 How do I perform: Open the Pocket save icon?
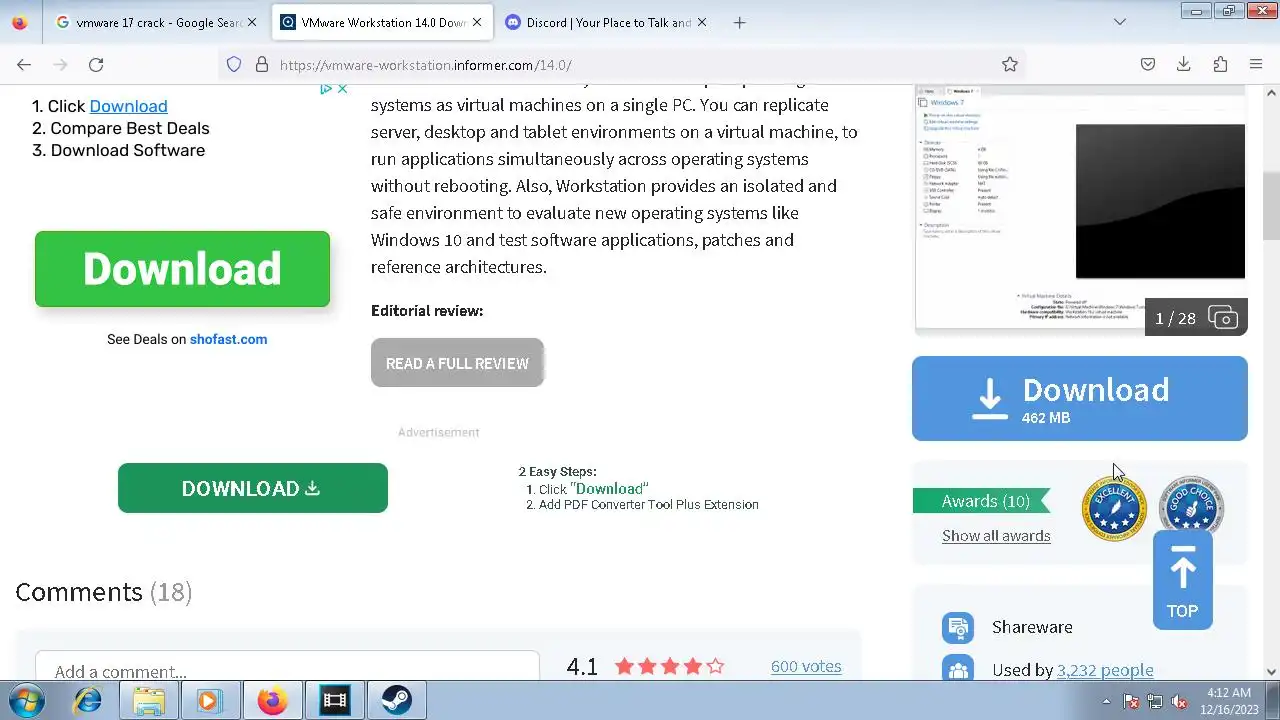pos(1148,64)
